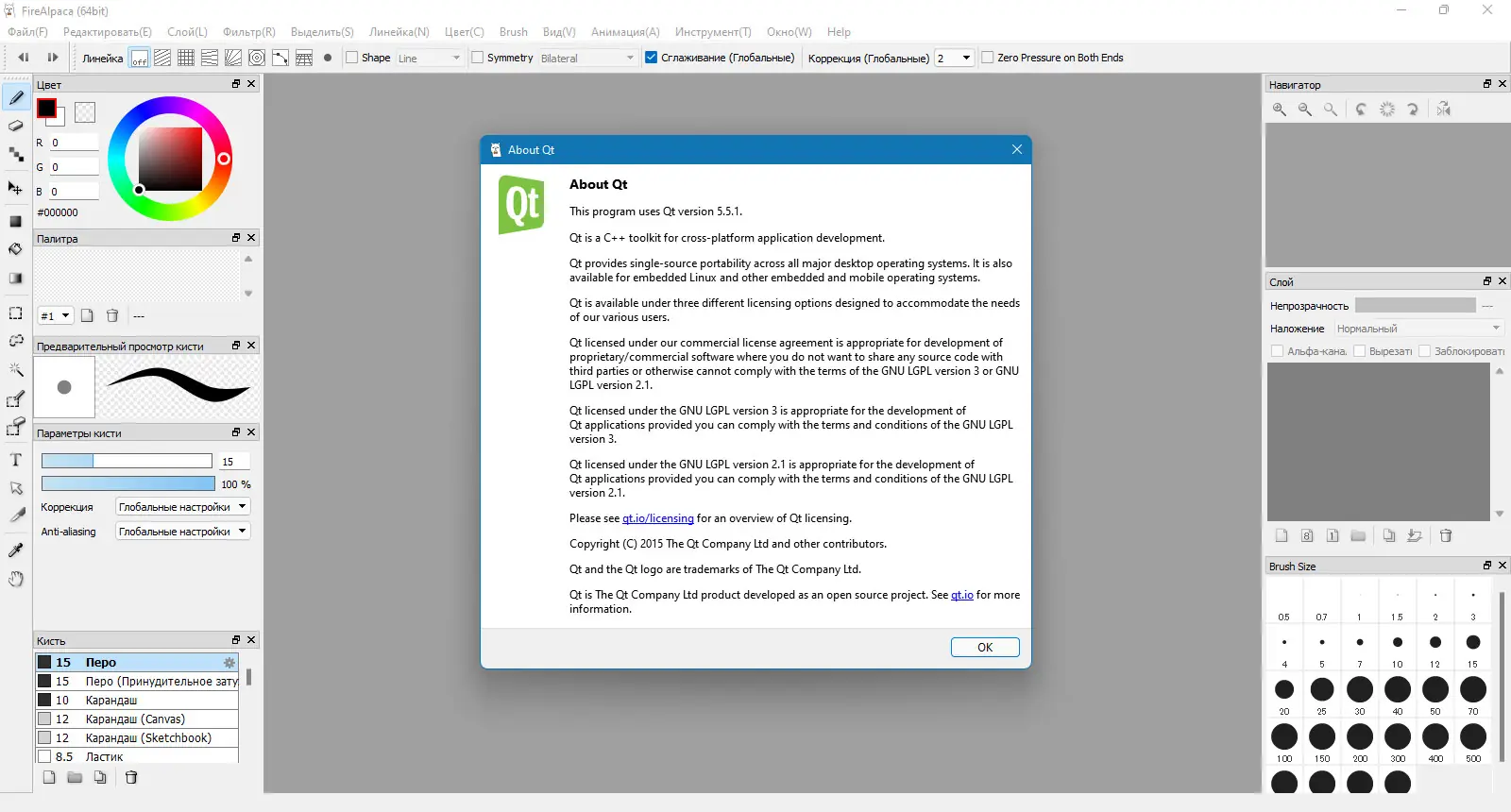Viewport: 1511px width, 812px height.
Task: Select the Bucket fill tool
Action: point(16,249)
